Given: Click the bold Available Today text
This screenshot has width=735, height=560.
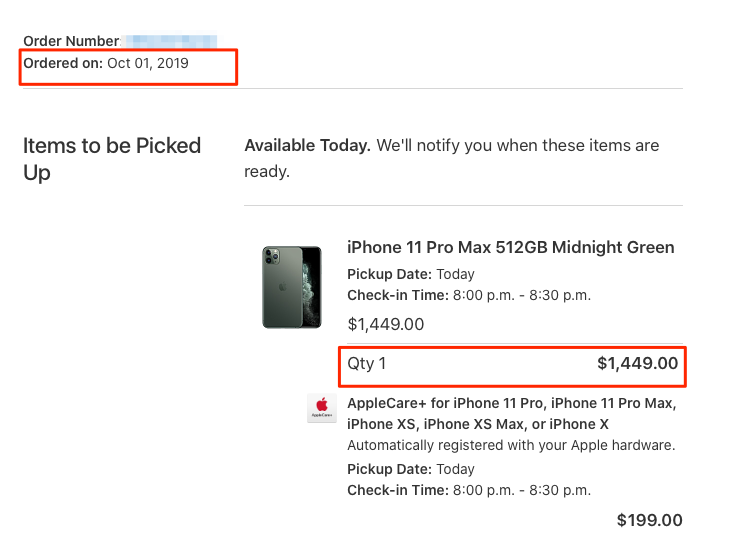Looking at the screenshot, I should click(x=307, y=145).
